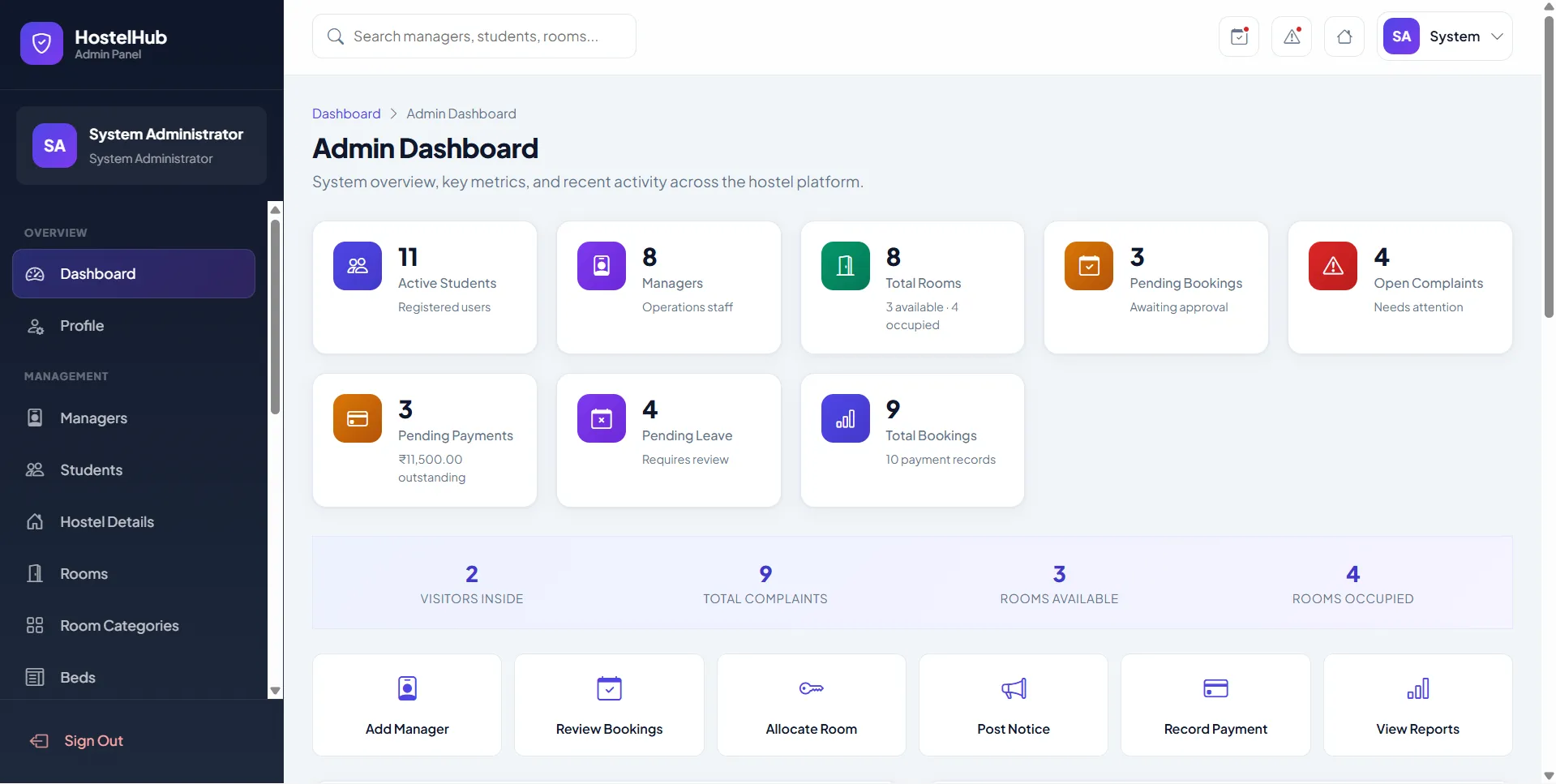
Task: Click the Record Payment card icon
Action: click(x=1215, y=688)
